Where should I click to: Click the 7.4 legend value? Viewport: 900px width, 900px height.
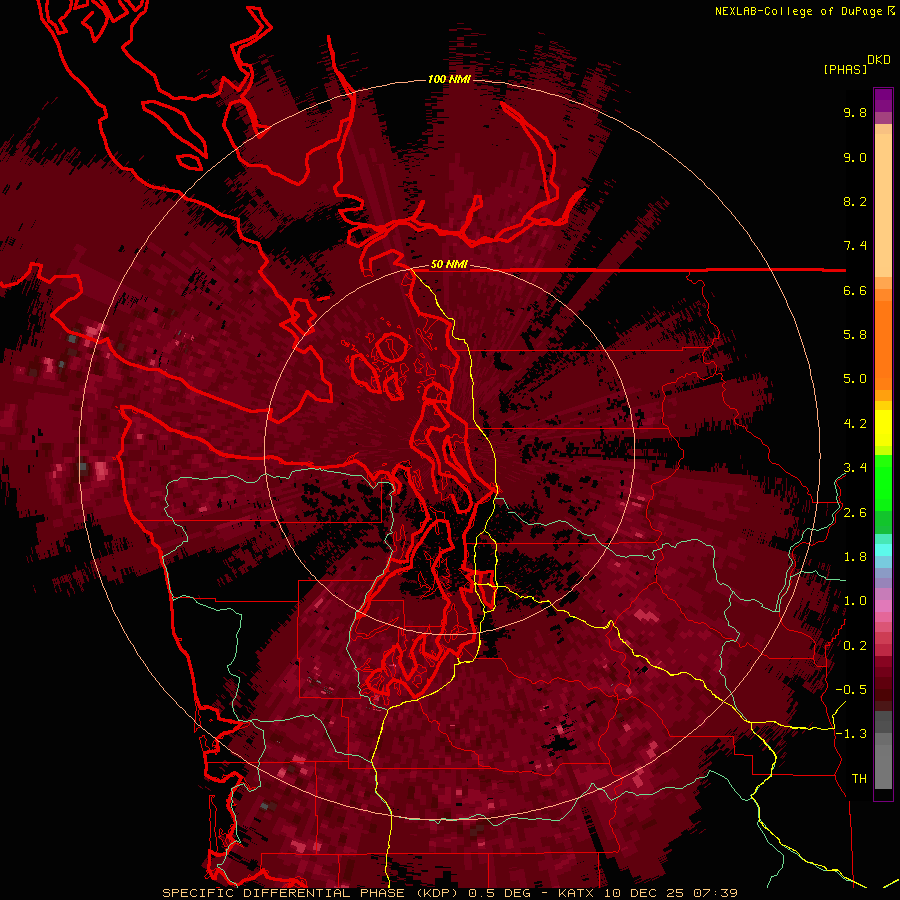[855, 246]
